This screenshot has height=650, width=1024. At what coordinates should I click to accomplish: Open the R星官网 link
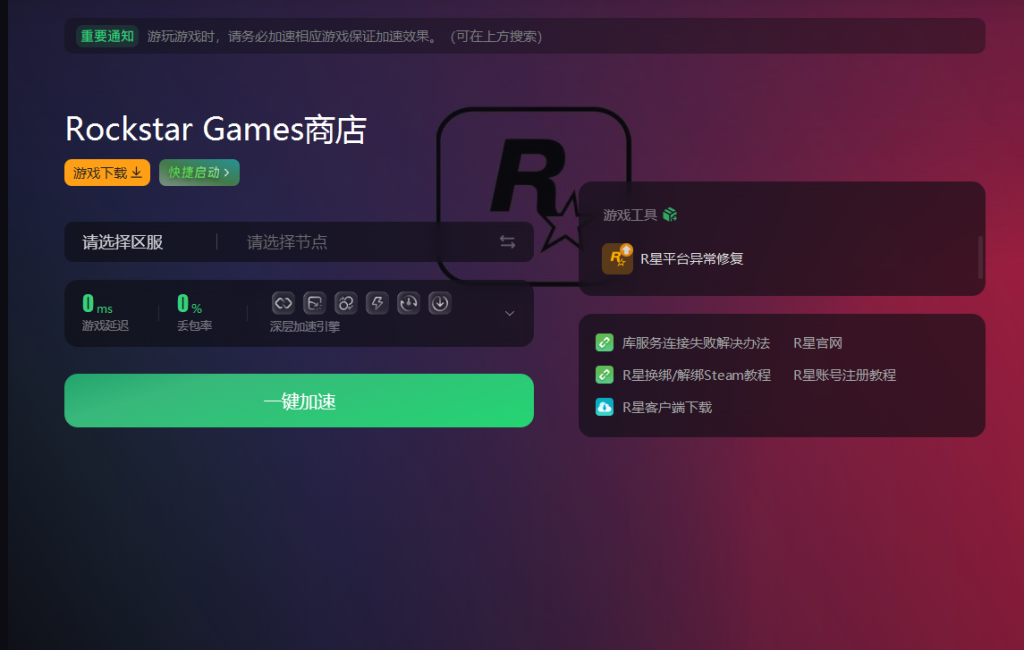click(x=818, y=343)
